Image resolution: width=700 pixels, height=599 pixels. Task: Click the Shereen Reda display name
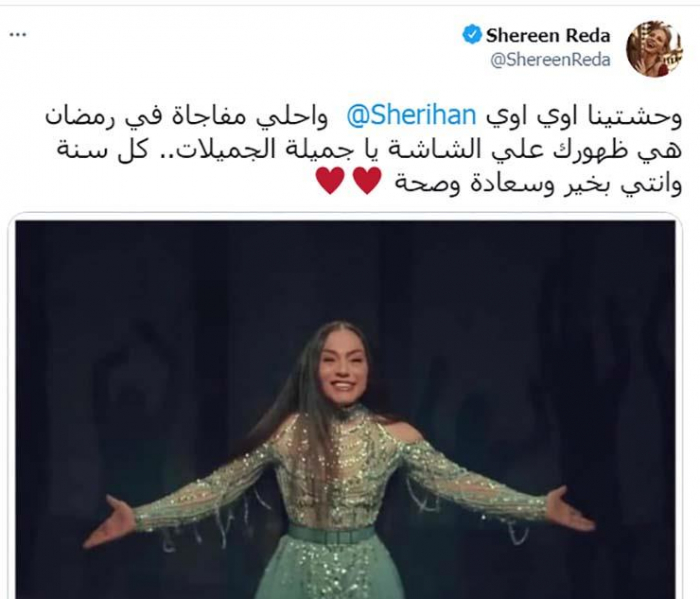[x=548, y=35]
